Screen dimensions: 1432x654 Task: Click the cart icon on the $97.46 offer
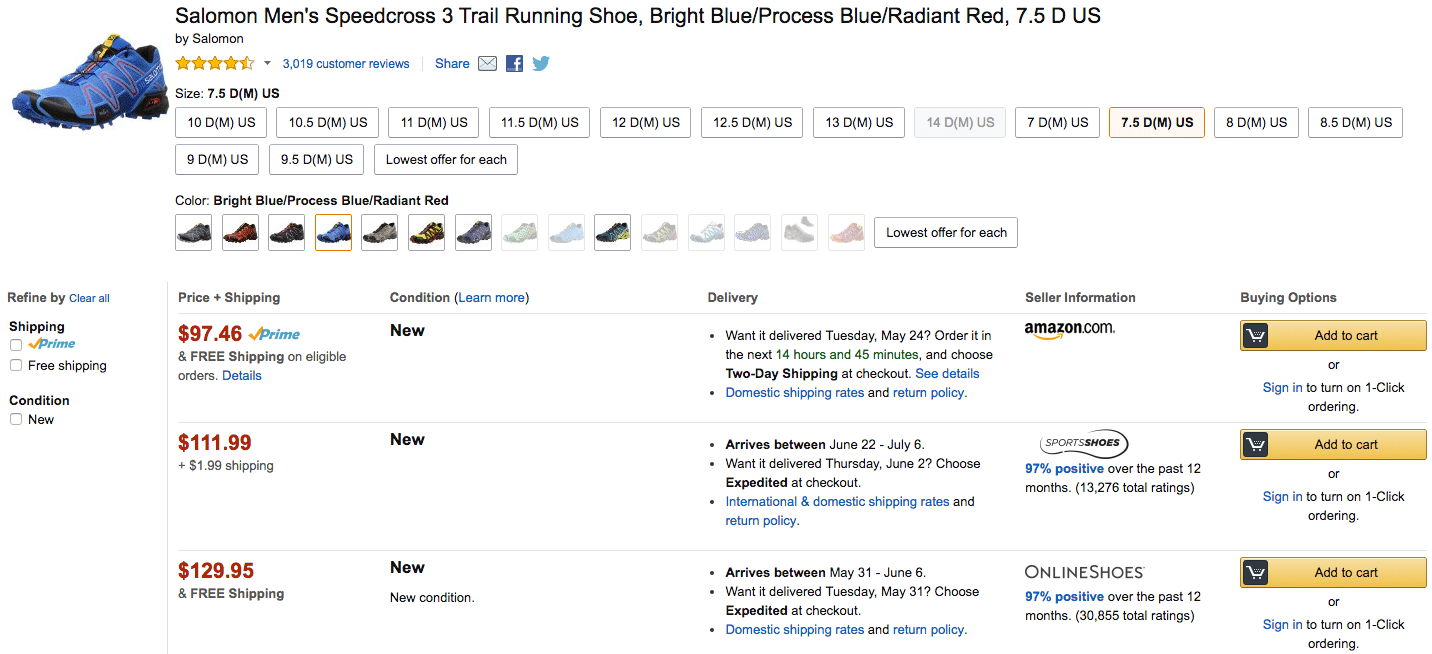1256,336
